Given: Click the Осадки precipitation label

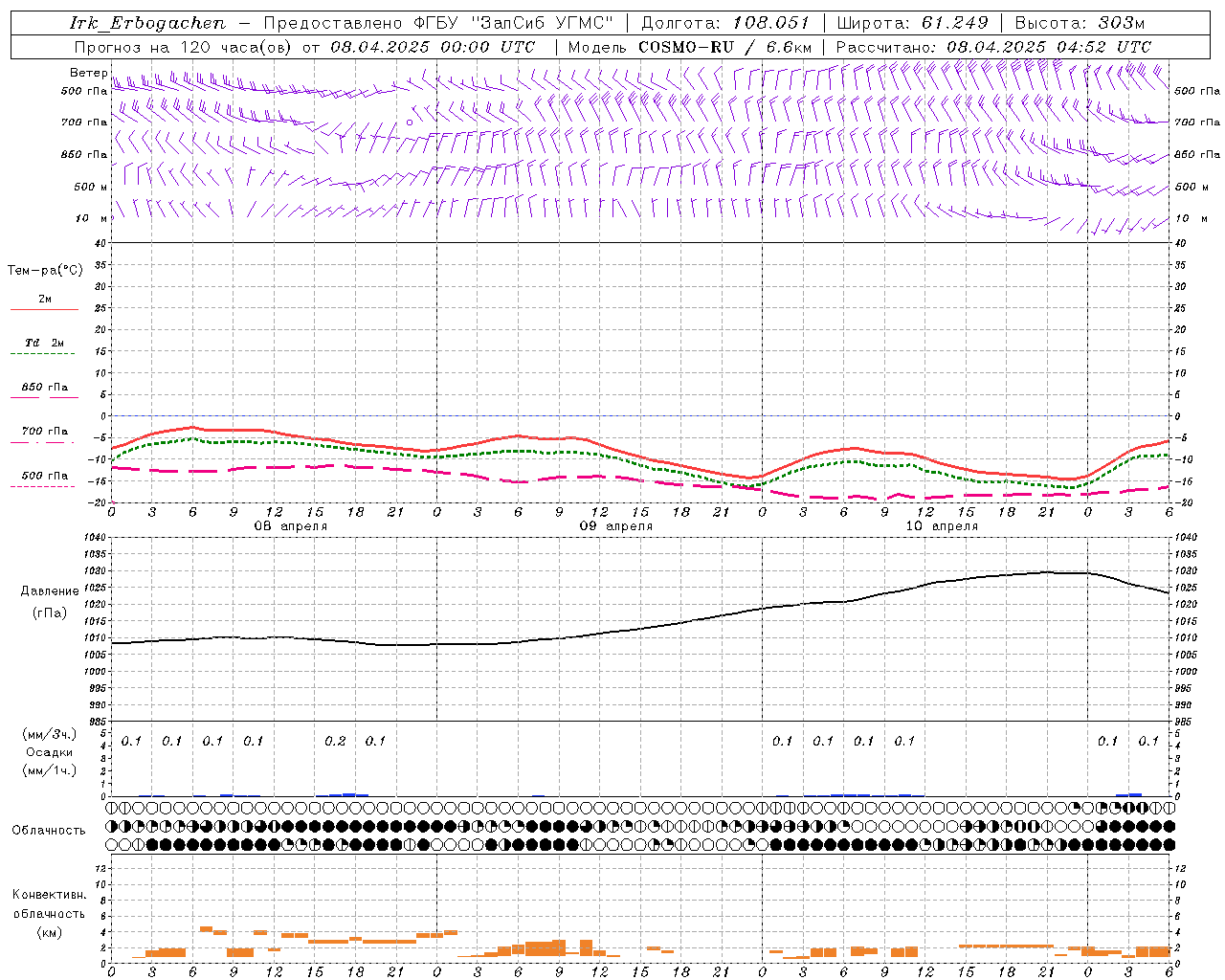Looking at the screenshot, I should [x=50, y=752].
